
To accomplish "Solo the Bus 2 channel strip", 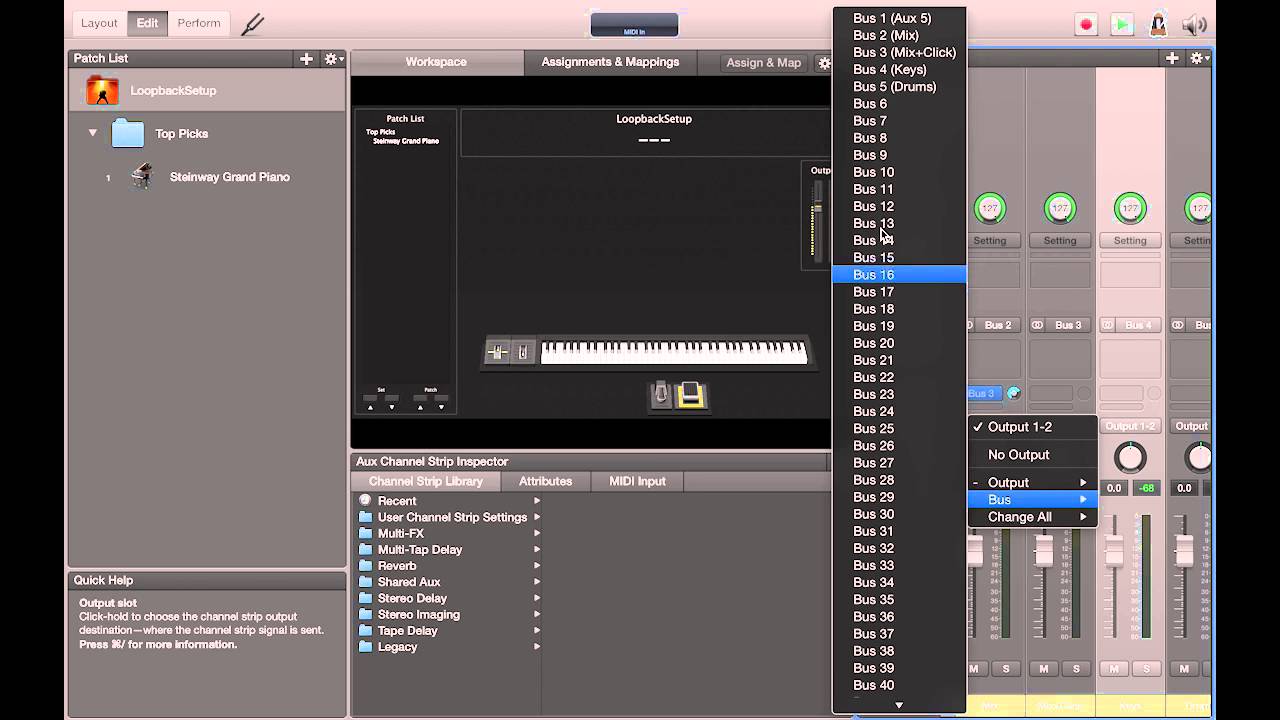I will [x=1006, y=669].
